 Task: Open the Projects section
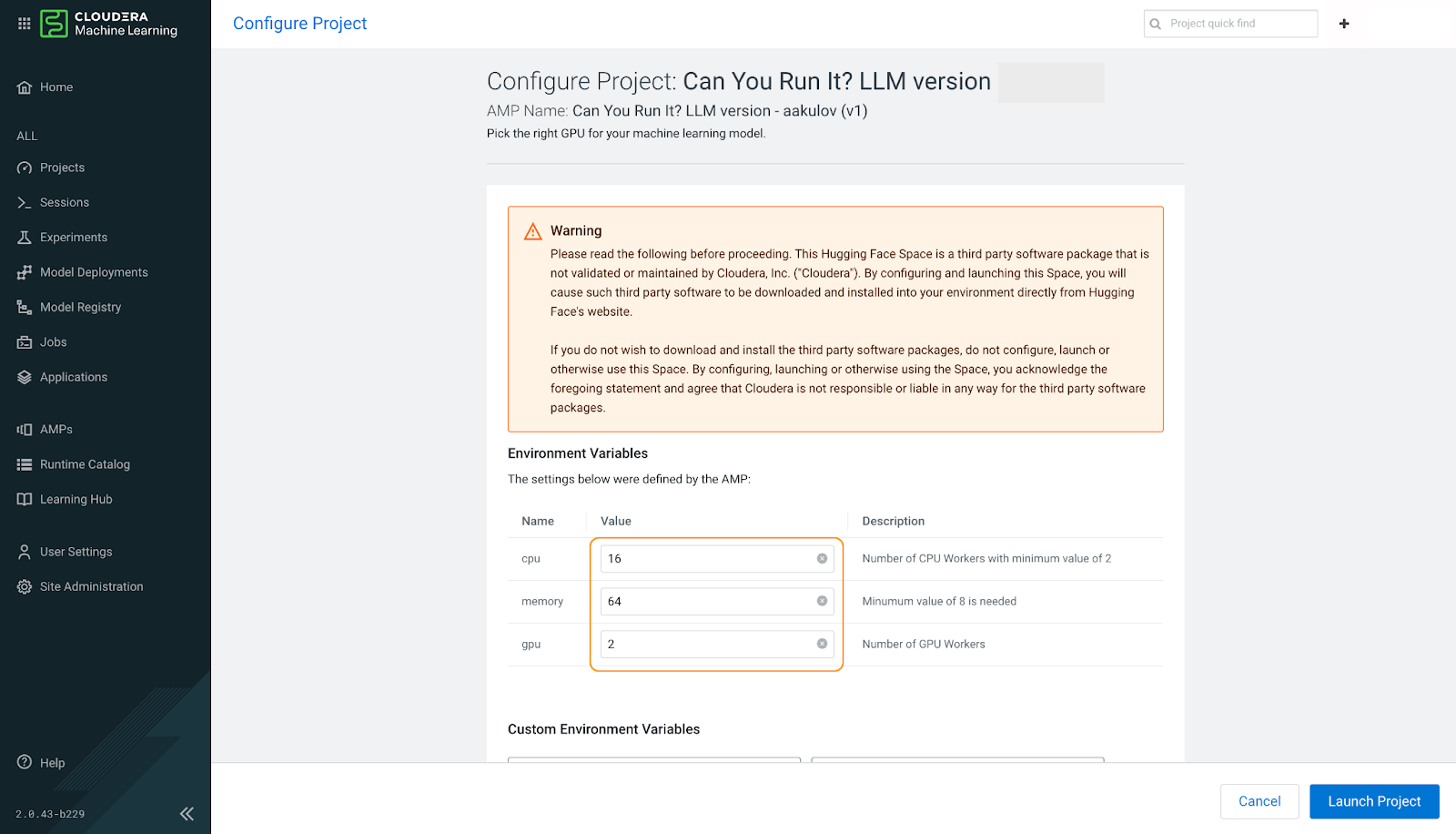point(62,167)
